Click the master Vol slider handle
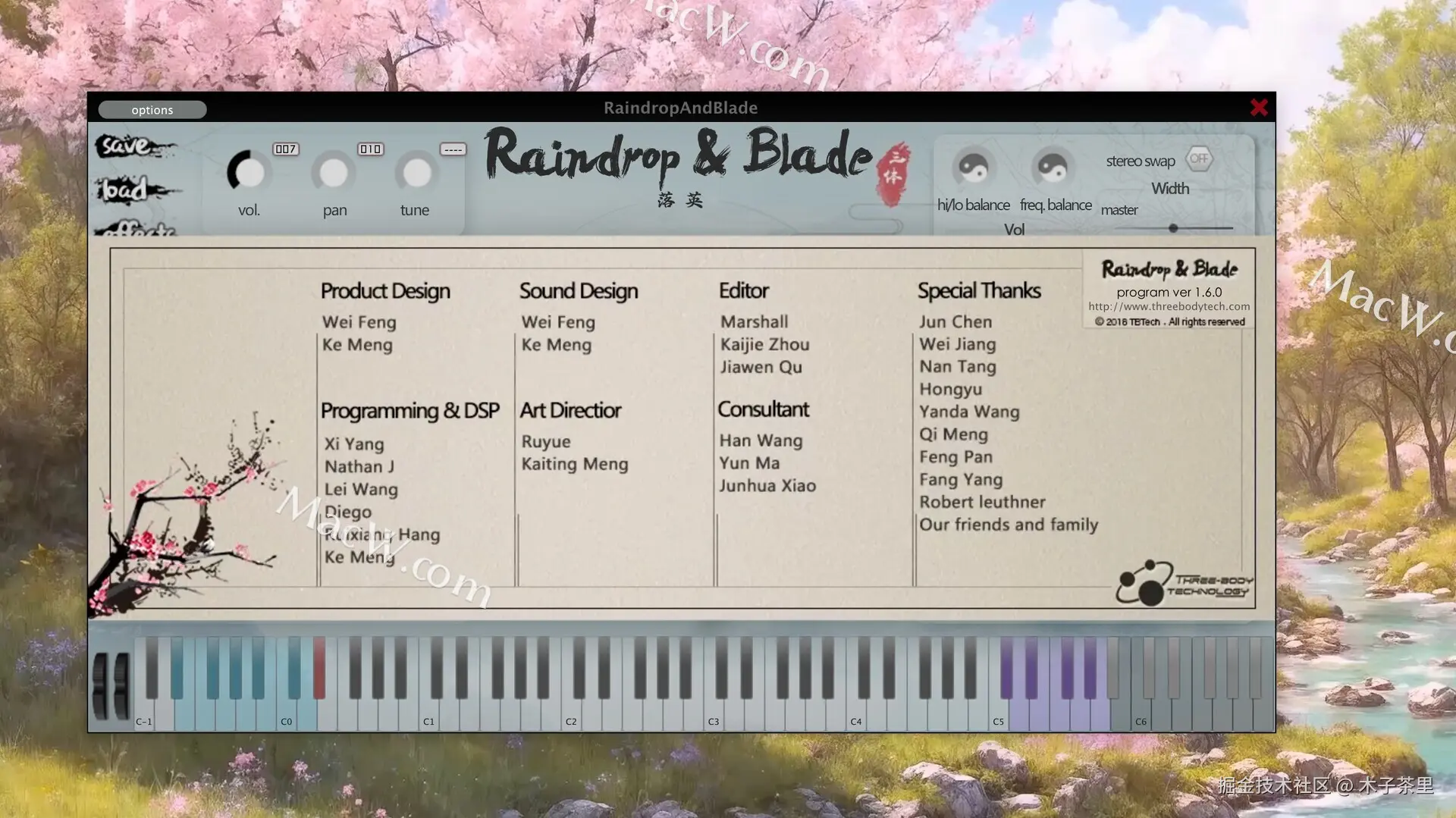This screenshot has height=818, width=1456. [1173, 228]
